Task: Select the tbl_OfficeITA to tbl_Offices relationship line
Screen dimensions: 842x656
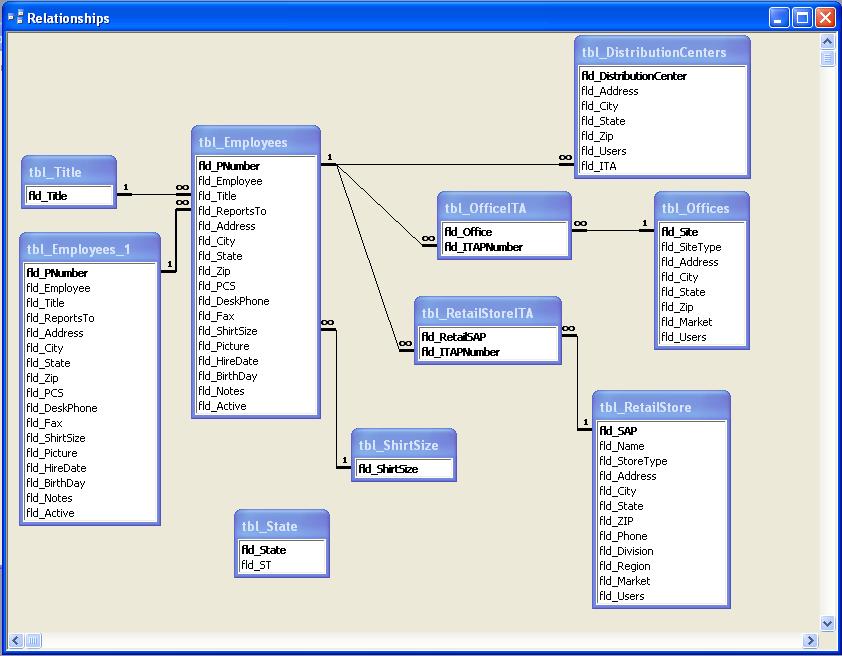Action: coord(612,231)
